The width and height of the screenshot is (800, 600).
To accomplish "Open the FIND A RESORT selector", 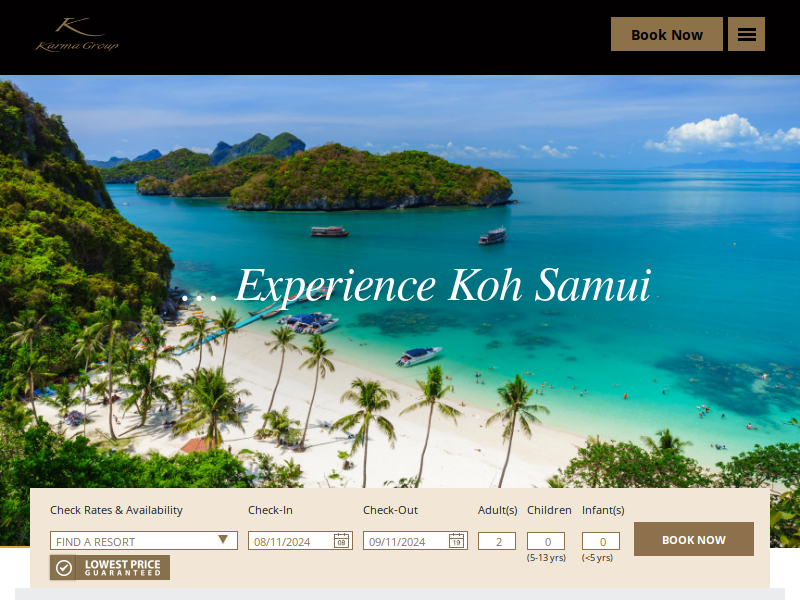I will point(144,541).
